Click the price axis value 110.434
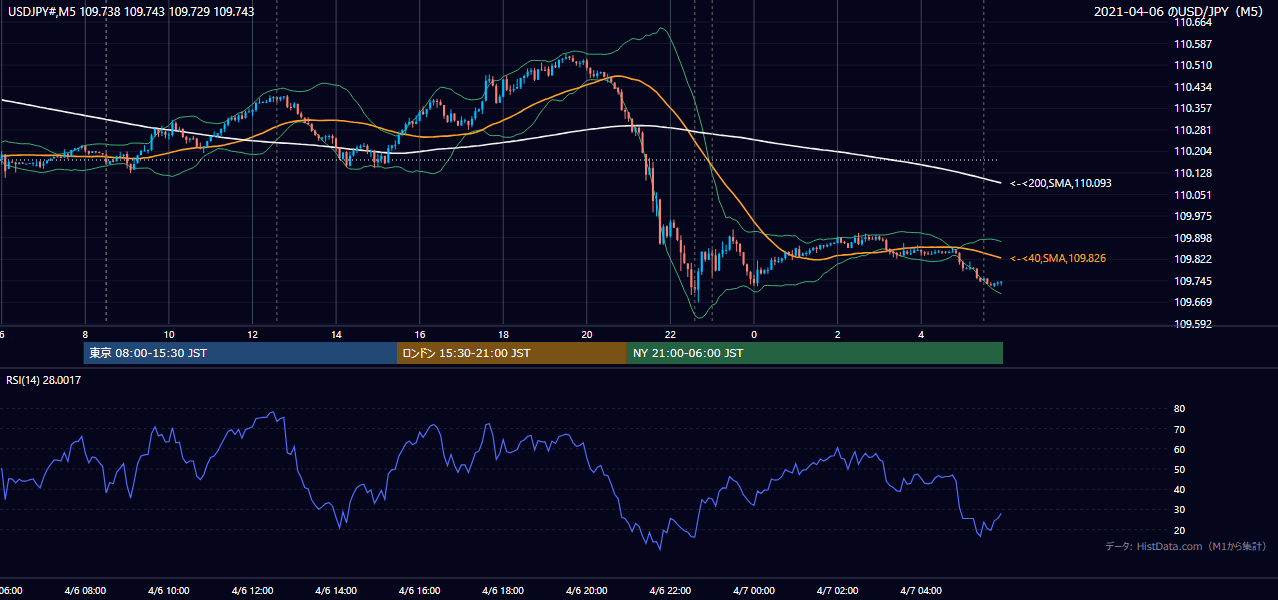 coord(1194,87)
